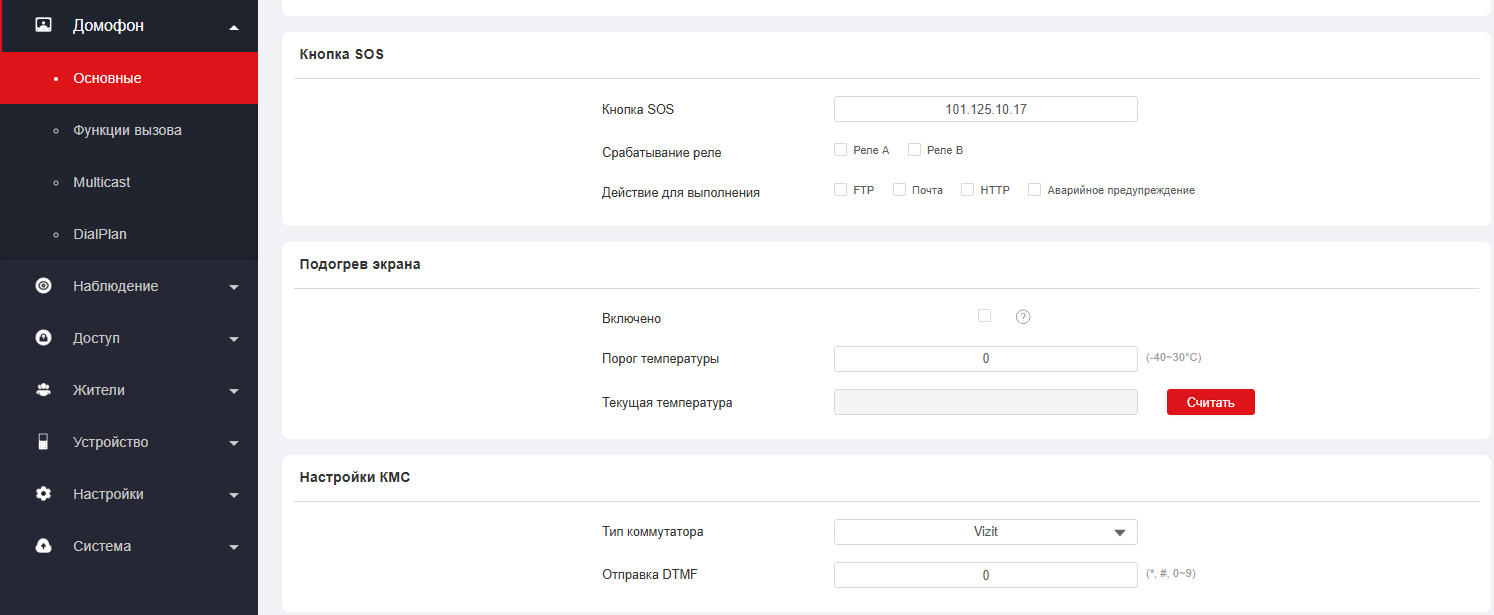Viewport: 1494px width, 615px height.
Task: Click the Наблюдение eye icon
Action: click(x=43, y=286)
